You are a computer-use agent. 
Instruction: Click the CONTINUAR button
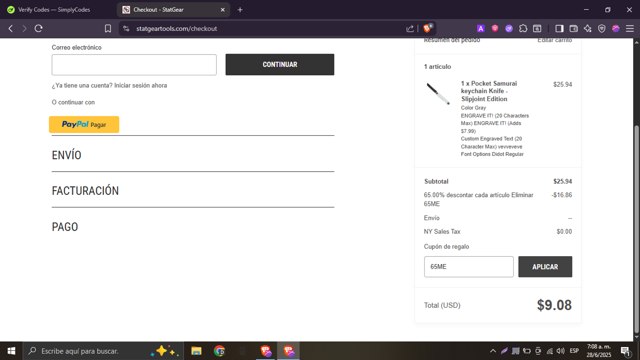coord(280,64)
